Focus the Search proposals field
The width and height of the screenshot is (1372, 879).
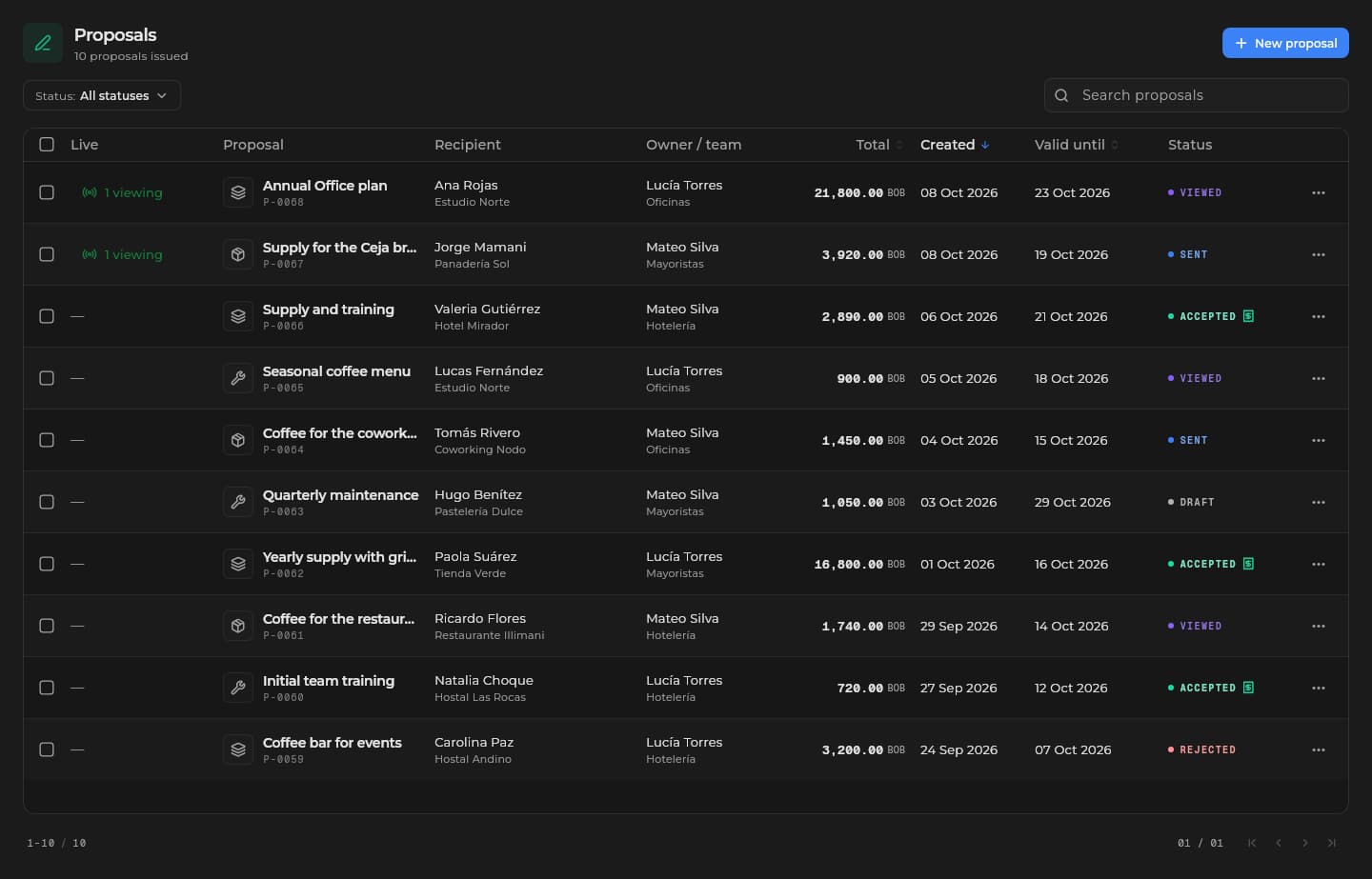coord(1196,95)
